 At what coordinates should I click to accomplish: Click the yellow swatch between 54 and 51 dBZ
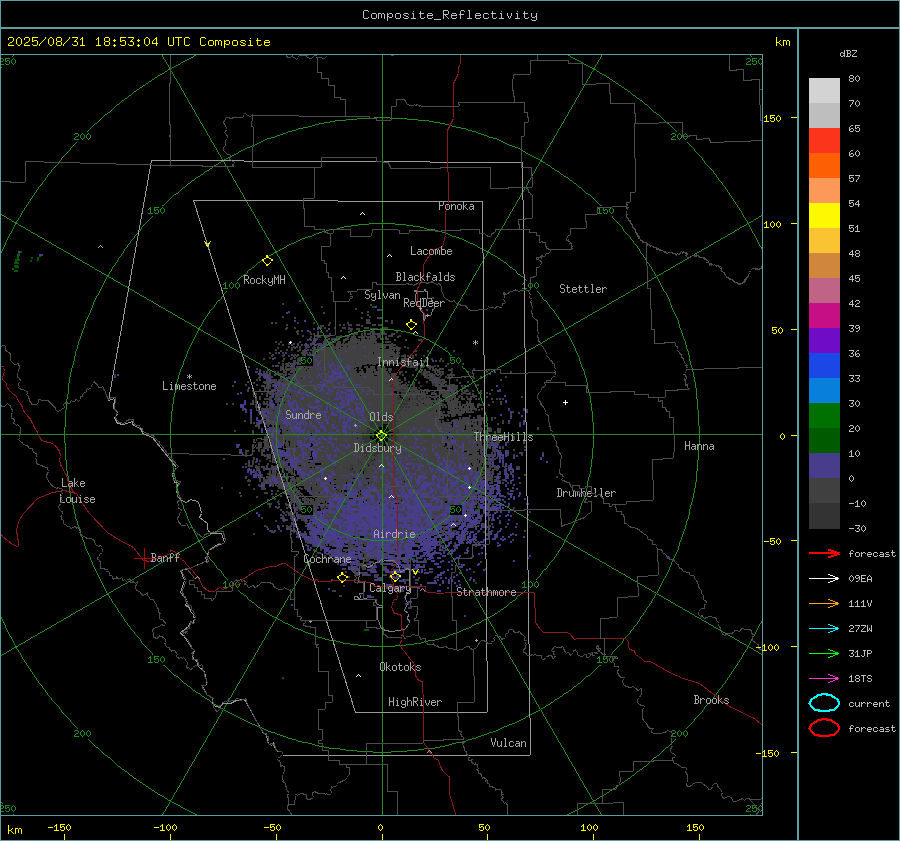pos(824,215)
